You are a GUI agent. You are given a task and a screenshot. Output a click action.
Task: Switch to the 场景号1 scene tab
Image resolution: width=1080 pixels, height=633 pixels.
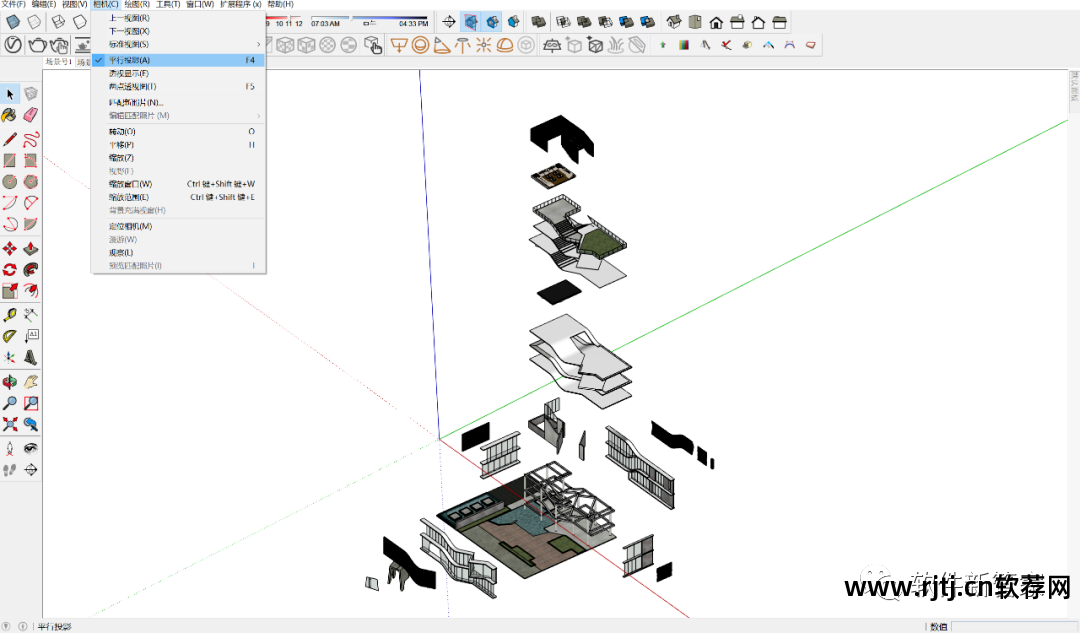pos(58,62)
